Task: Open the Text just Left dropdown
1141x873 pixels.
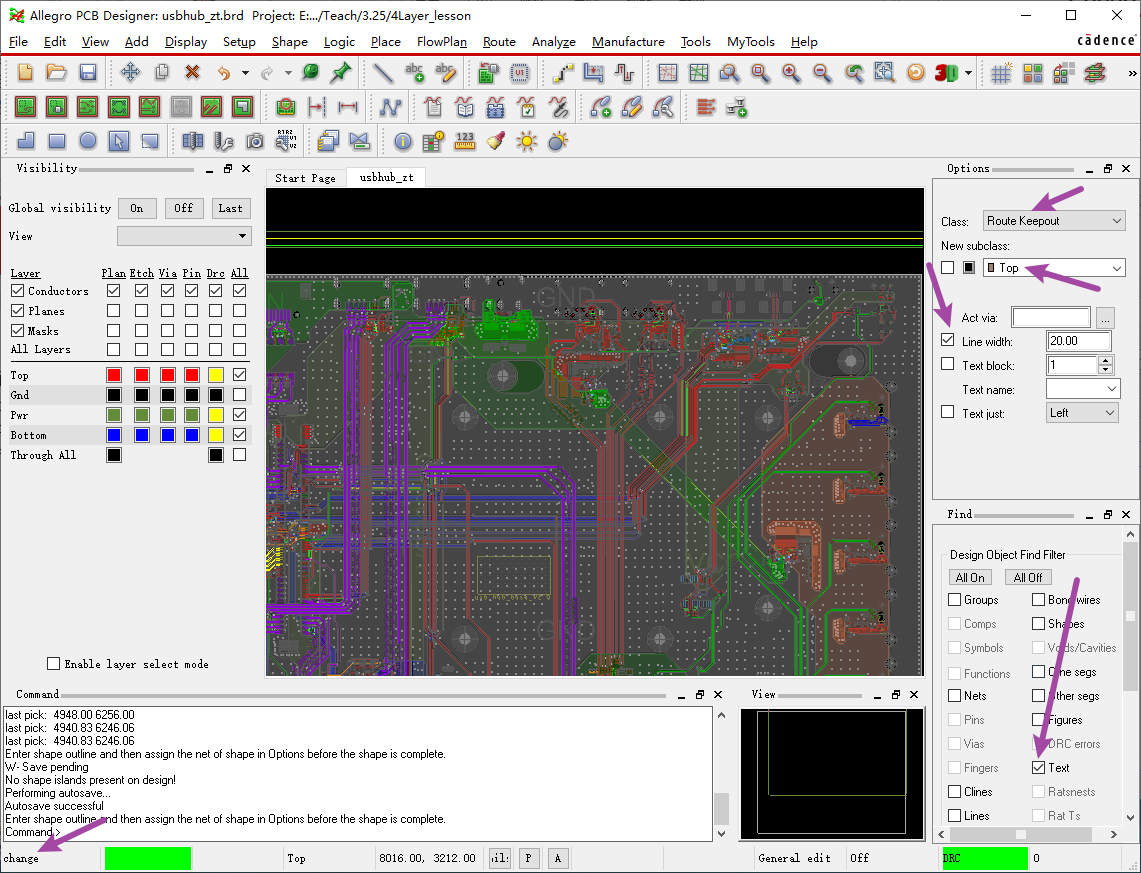Action: [1082, 412]
